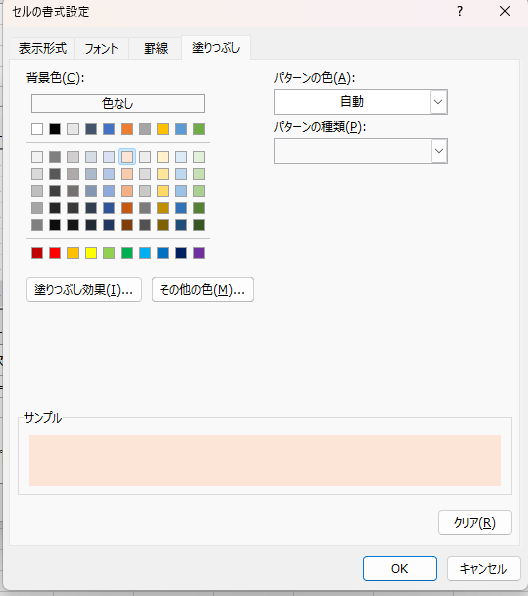Click その他の色 button
This screenshot has height=596, width=528.
pyautogui.click(x=203, y=290)
